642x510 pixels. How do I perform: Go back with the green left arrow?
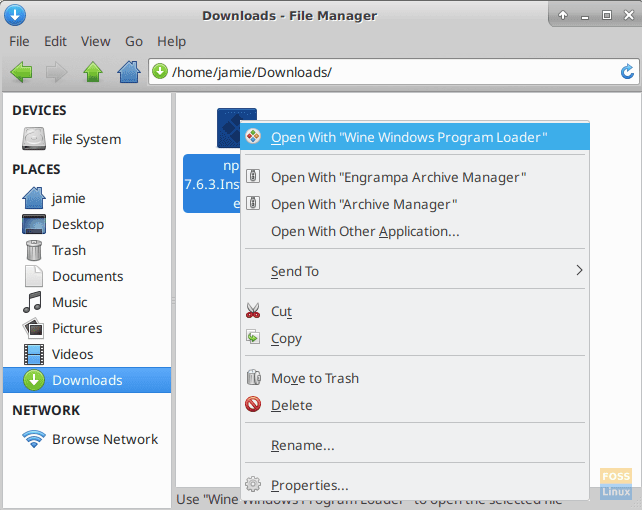[x=21, y=72]
